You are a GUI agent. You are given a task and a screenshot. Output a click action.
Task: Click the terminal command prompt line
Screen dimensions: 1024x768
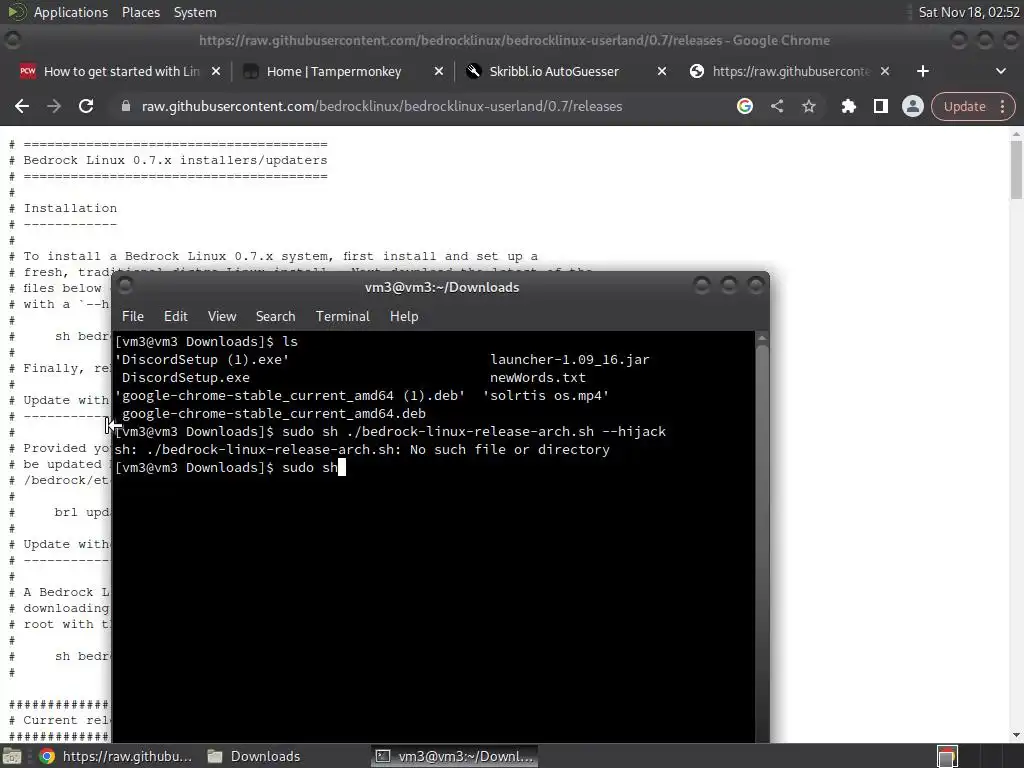[x=230, y=468]
